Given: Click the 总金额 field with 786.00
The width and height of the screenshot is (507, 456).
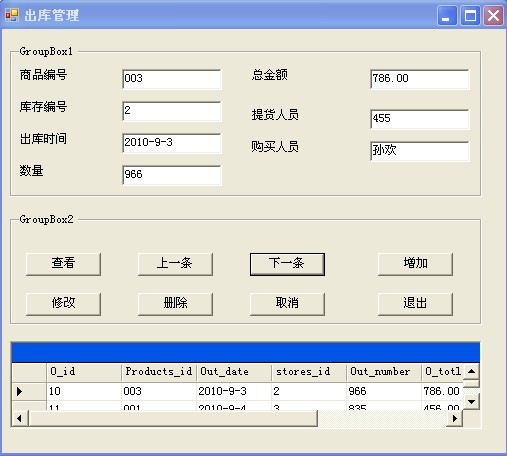Looking at the screenshot, I should click(x=420, y=79).
